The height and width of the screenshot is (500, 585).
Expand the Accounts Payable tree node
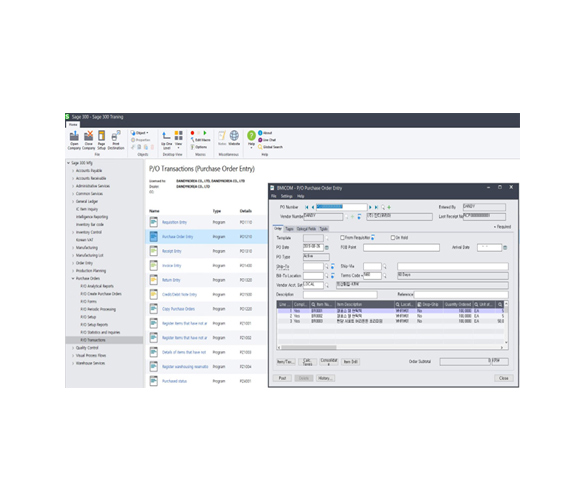click(73, 171)
